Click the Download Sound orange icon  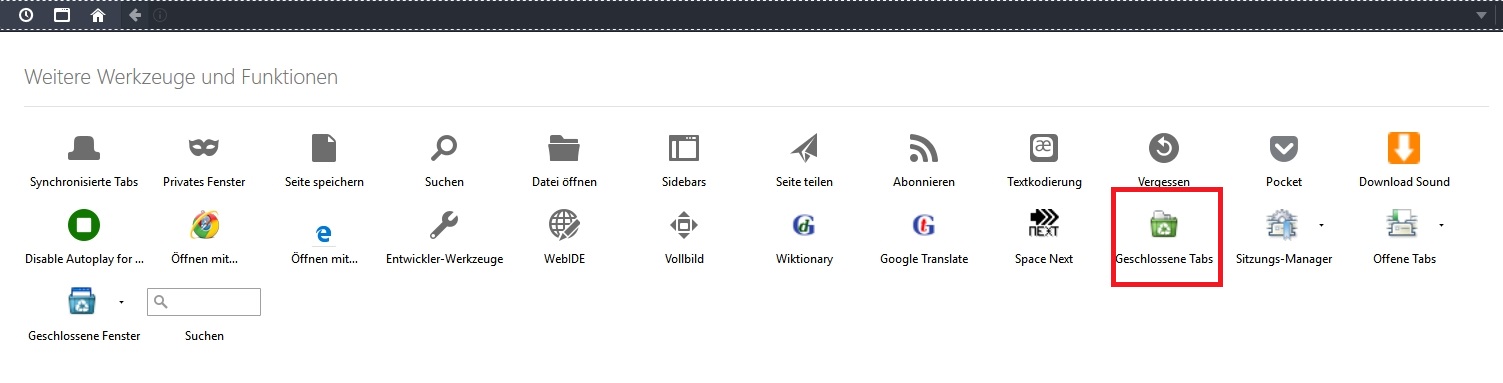[1404, 148]
